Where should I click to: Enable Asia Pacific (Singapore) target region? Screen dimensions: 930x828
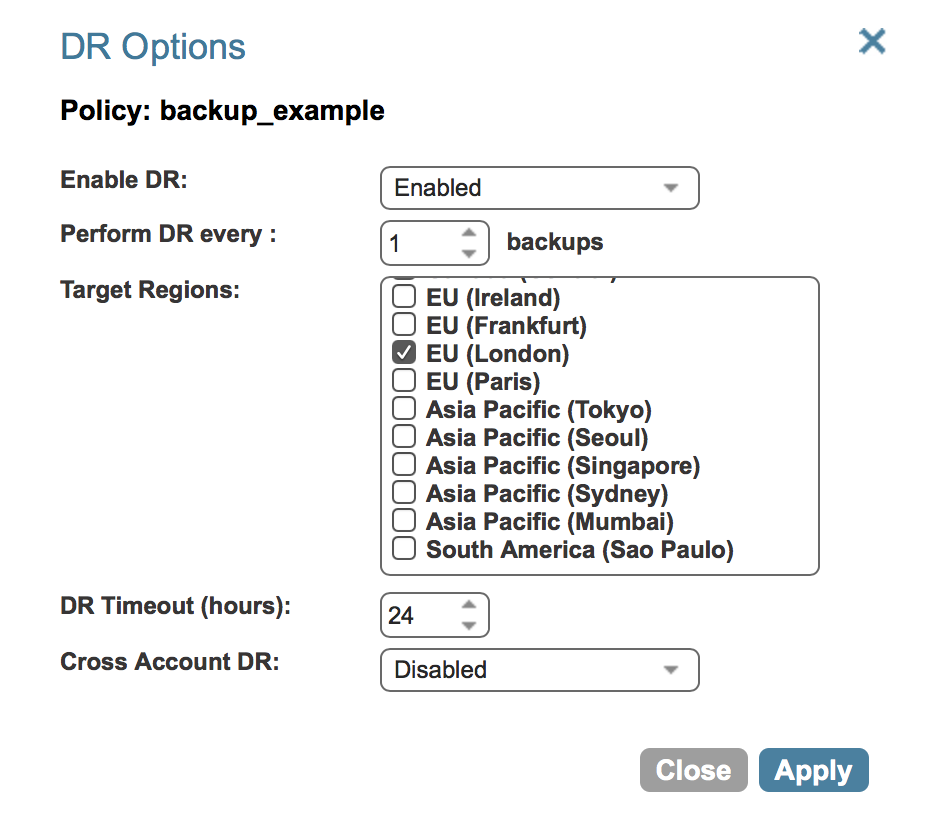coord(404,464)
